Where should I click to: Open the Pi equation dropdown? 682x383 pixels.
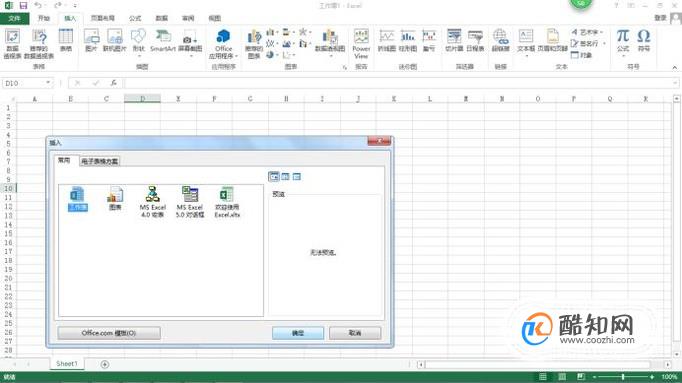[x=623, y=56]
